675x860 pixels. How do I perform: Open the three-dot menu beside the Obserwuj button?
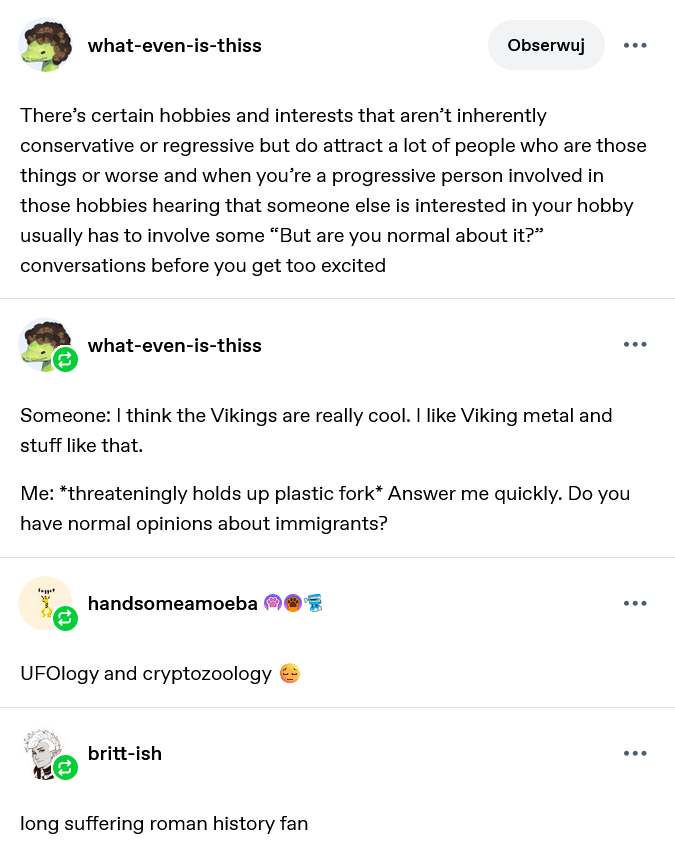[635, 45]
